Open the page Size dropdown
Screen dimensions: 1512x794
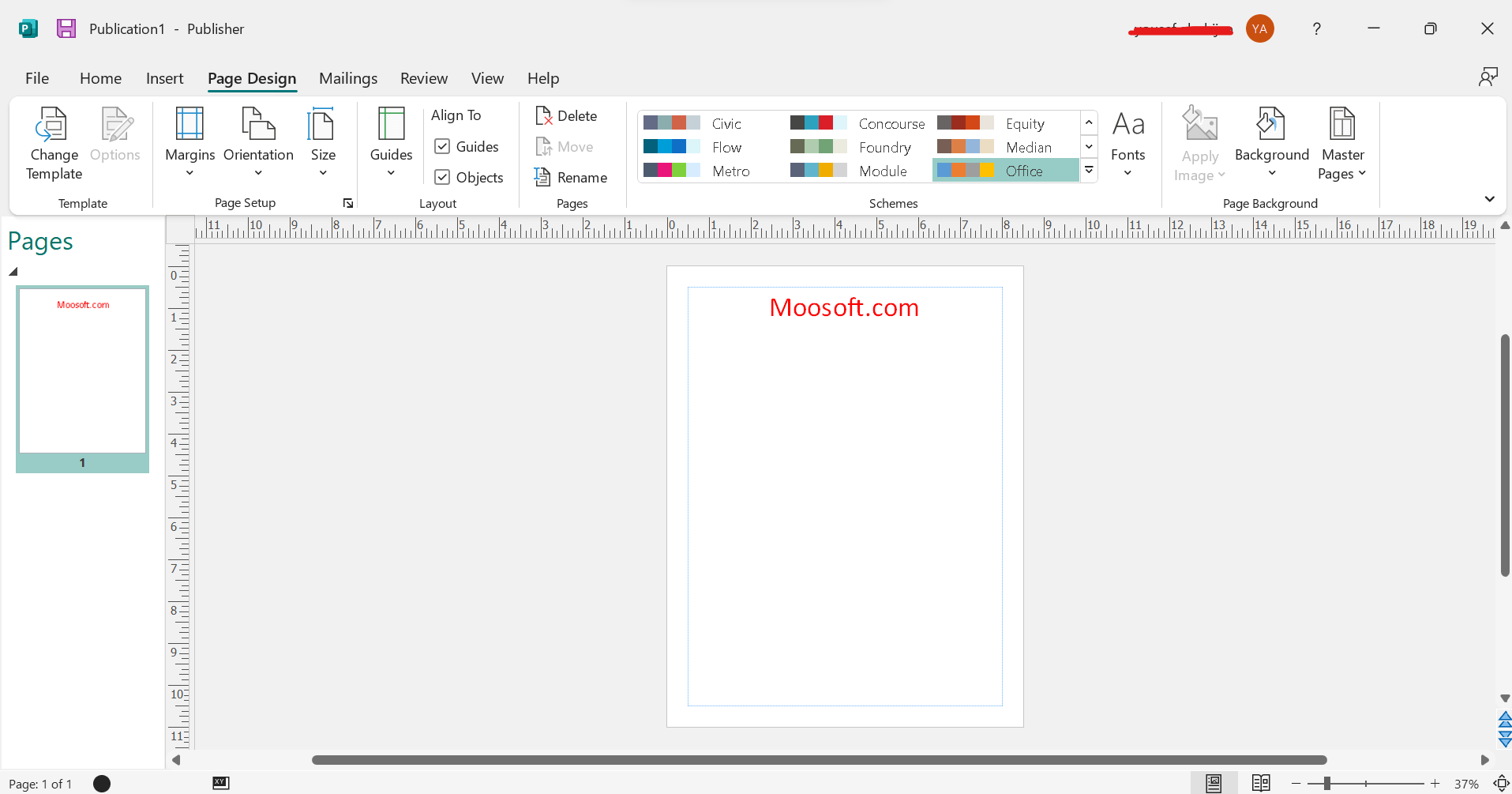pos(322,144)
